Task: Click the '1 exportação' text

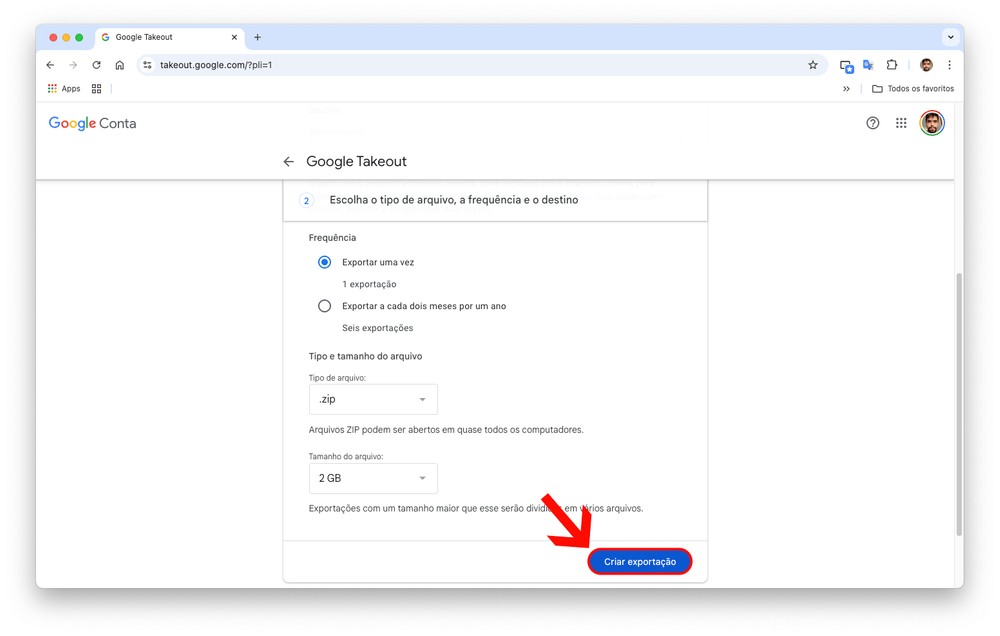Action: coord(369,284)
